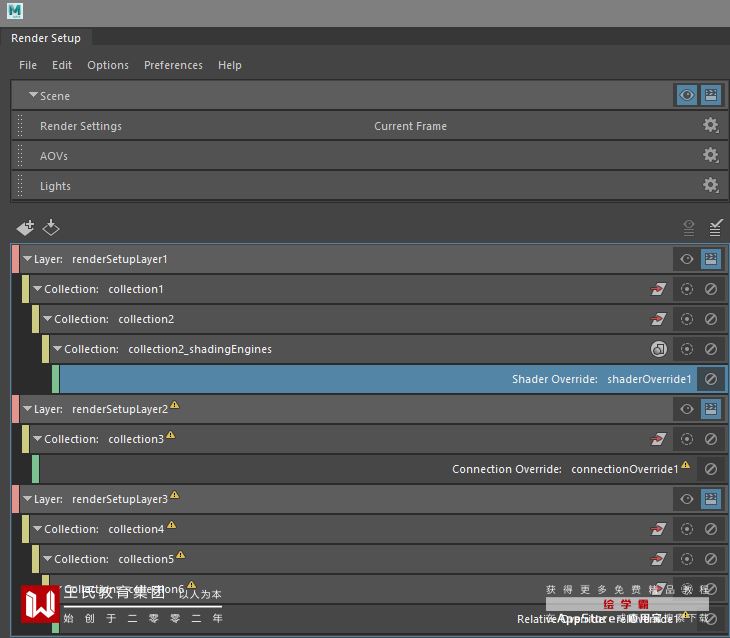The image size is (730, 638).
Task: Isolate select collection5
Action: (x=687, y=559)
